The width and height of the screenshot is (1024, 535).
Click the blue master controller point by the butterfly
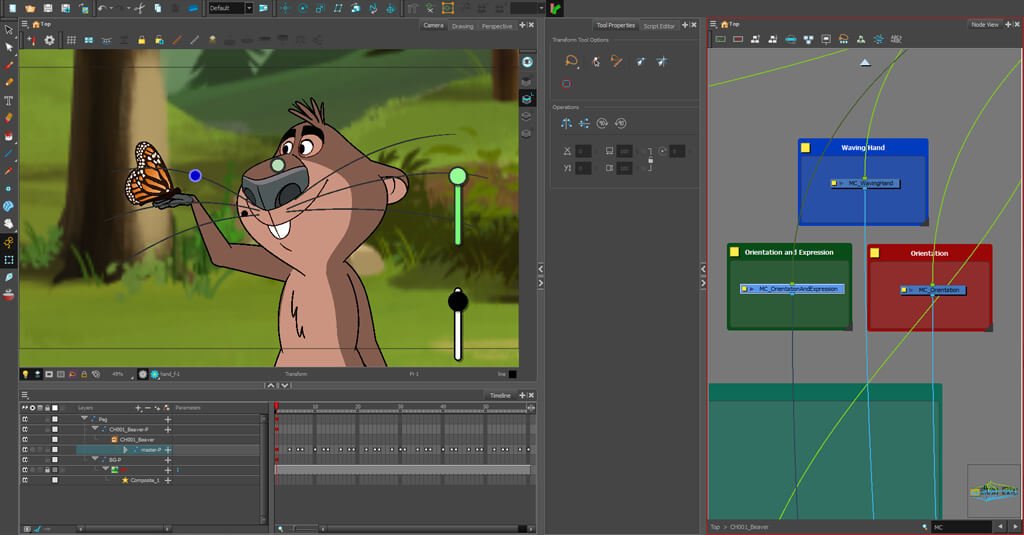(195, 175)
